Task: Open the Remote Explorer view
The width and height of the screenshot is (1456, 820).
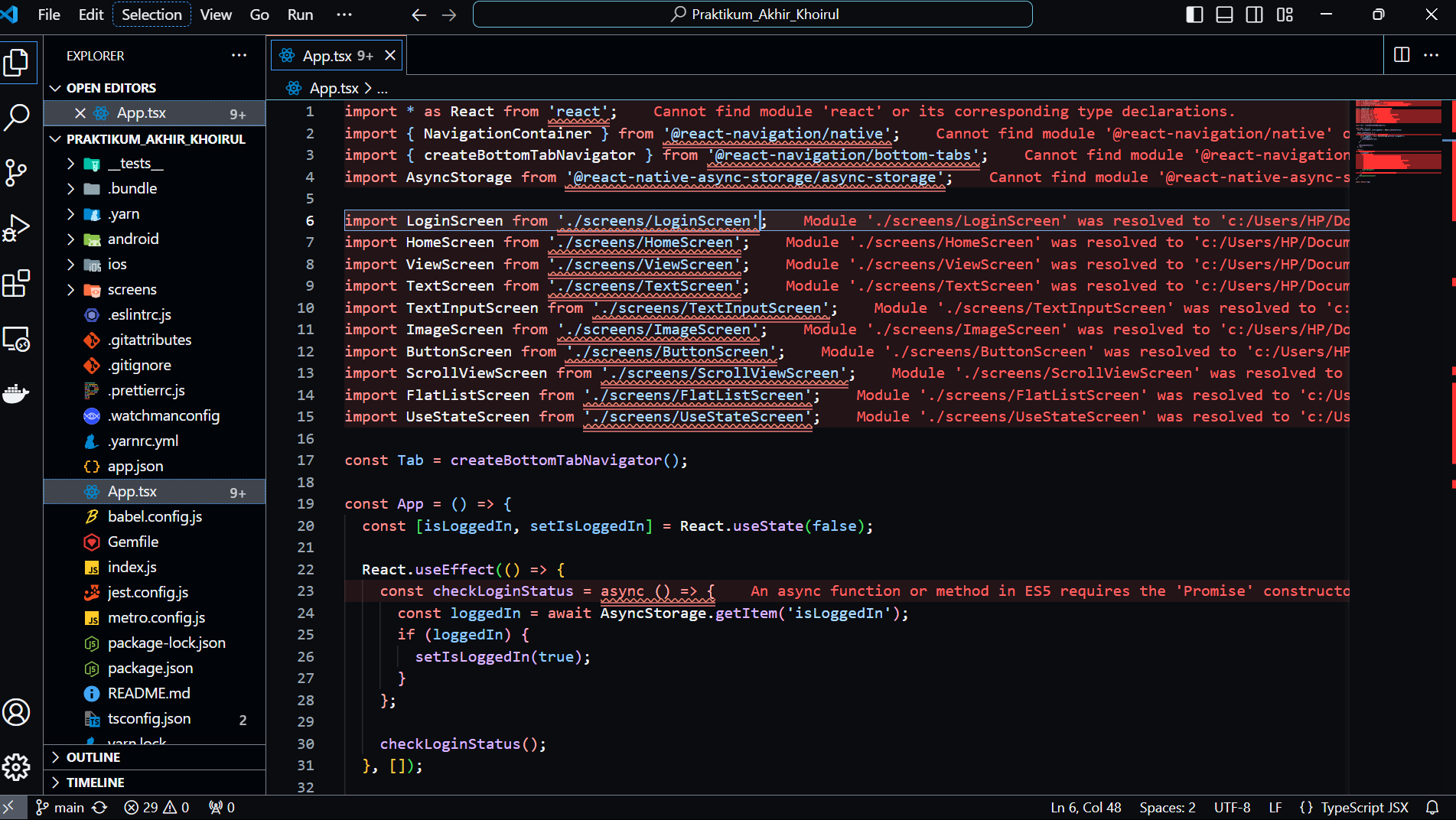Action: click(x=17, y=338)
